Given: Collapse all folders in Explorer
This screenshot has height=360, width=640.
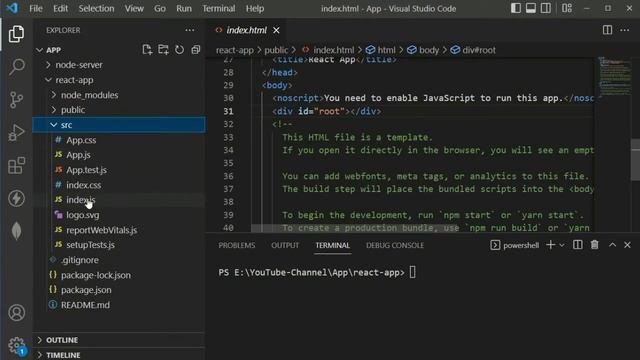Looking at the screenshot, I should pos(196,50).
